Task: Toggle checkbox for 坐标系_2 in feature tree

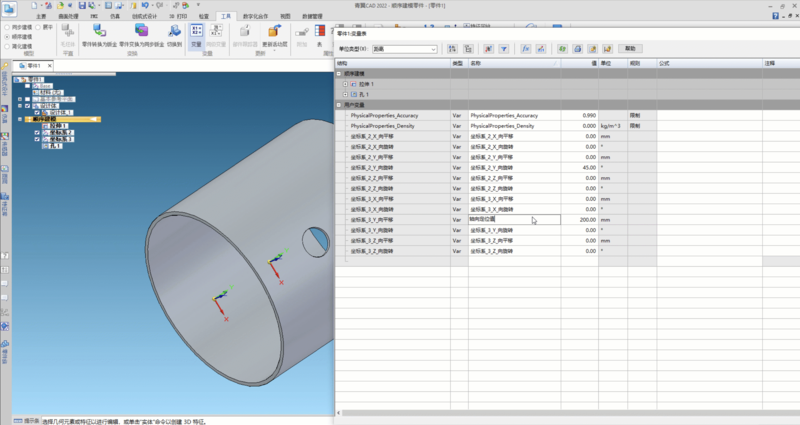Action: 38,132
